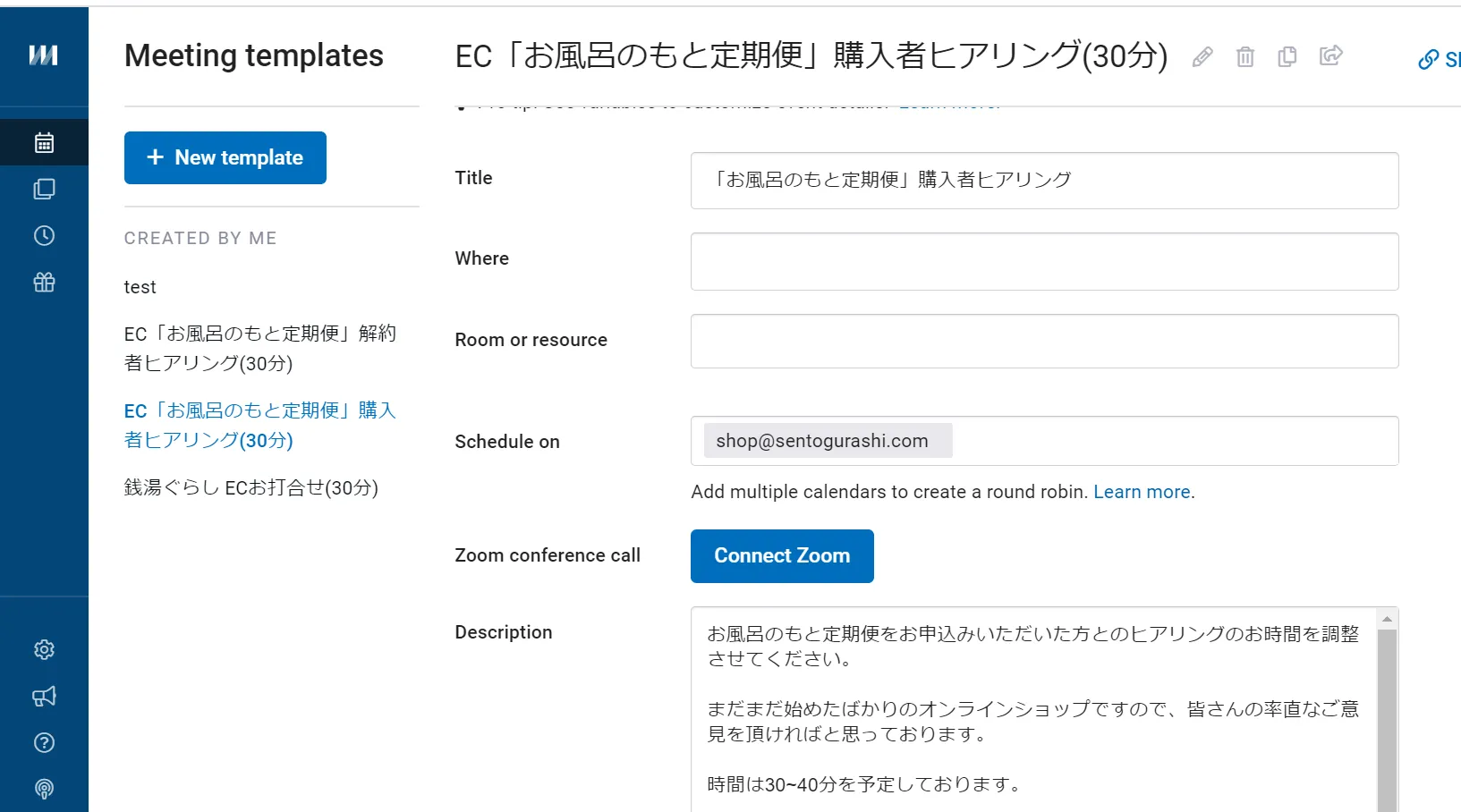Open the 解約者ヒアリング(30分) template
Image resolution: width=1461 pixels, height=812 pixels.
point(259,348)
